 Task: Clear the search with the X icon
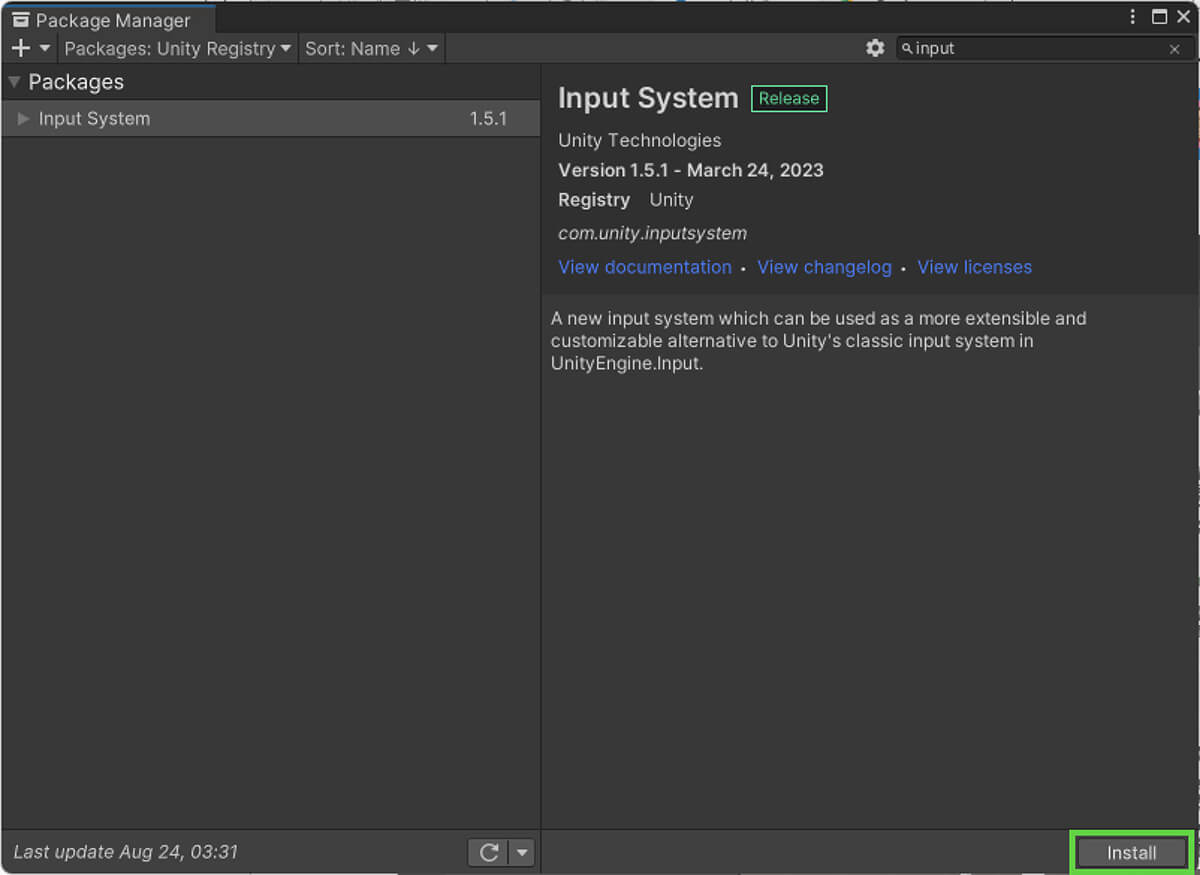[1175, 49]
